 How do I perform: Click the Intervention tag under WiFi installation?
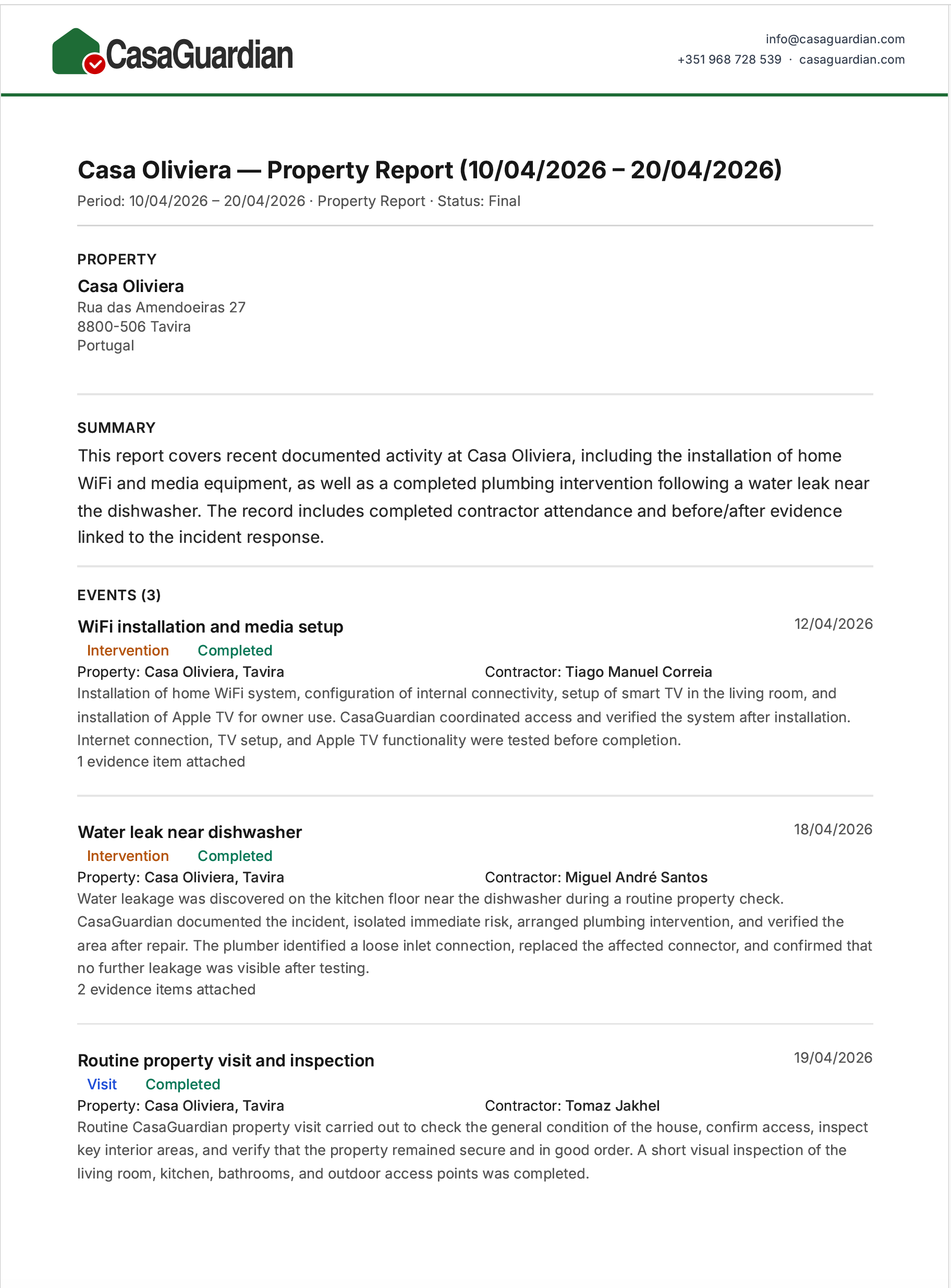128,650
